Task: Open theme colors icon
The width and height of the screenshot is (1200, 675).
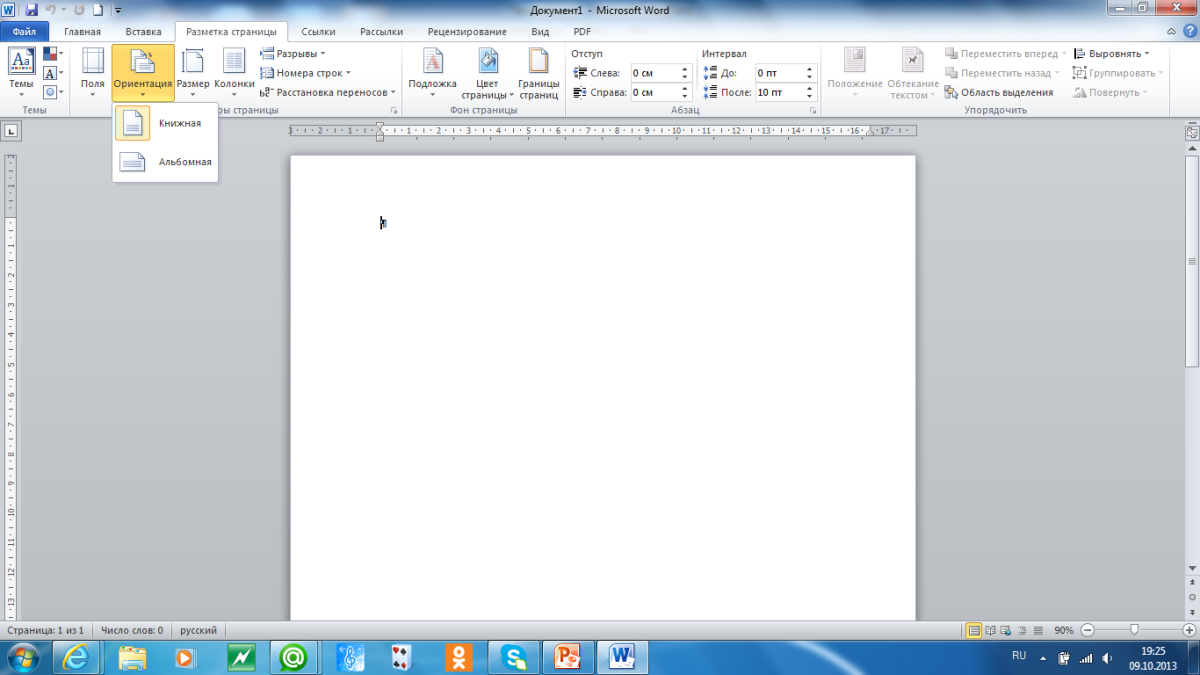Action: 53,54
